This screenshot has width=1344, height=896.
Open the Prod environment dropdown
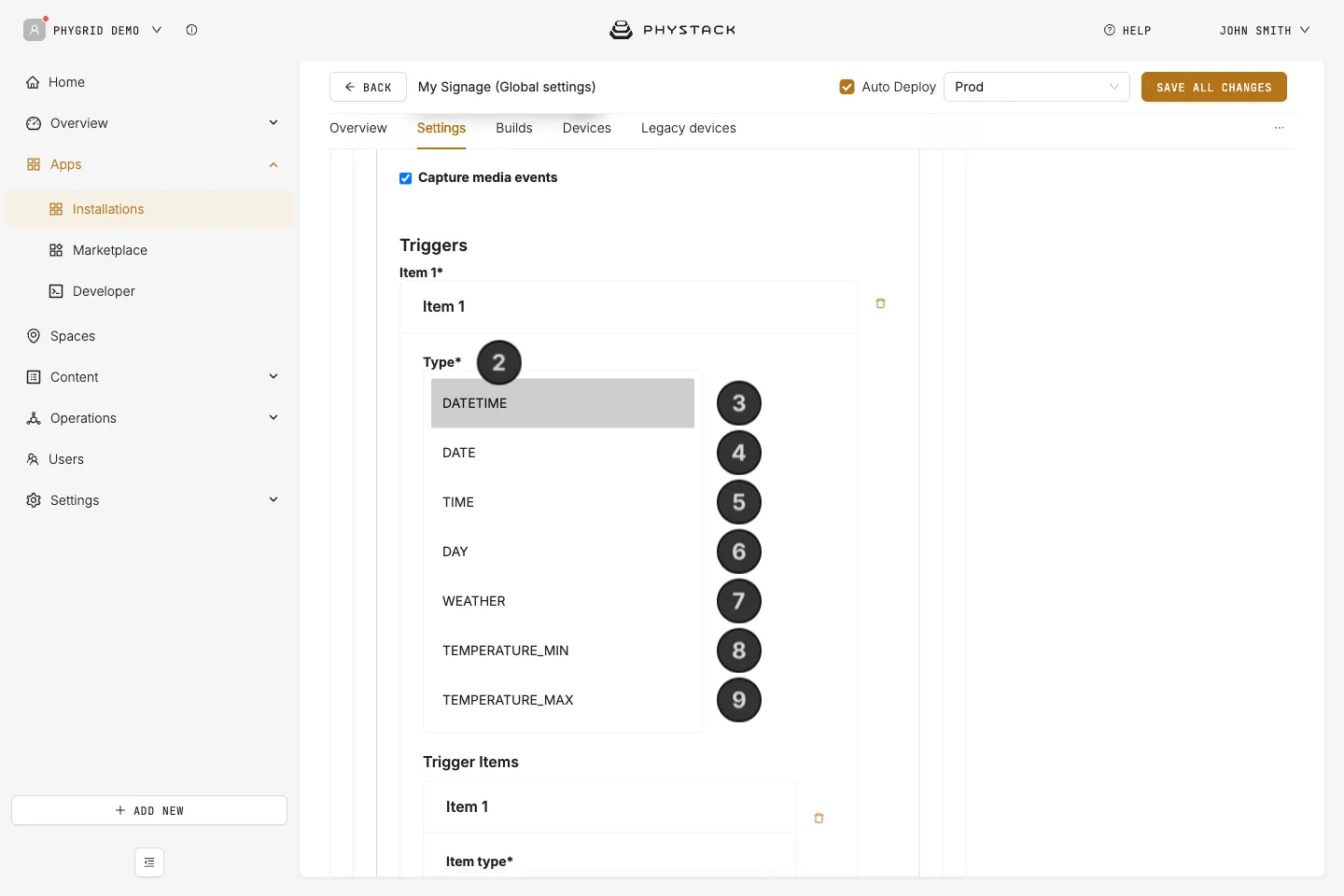(x=1037, y=87)
